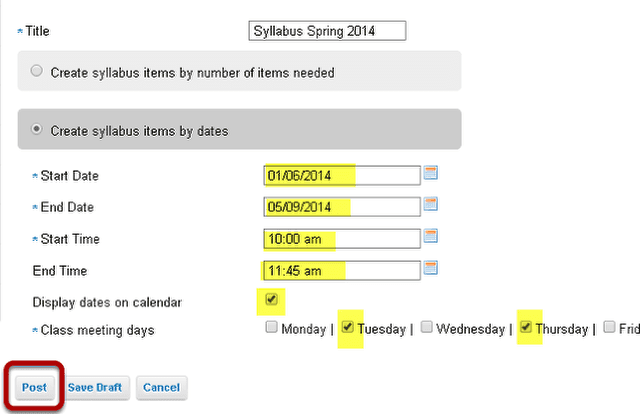Select Create syllabus items by dates option
640x414 pixels.
[36, 129]
